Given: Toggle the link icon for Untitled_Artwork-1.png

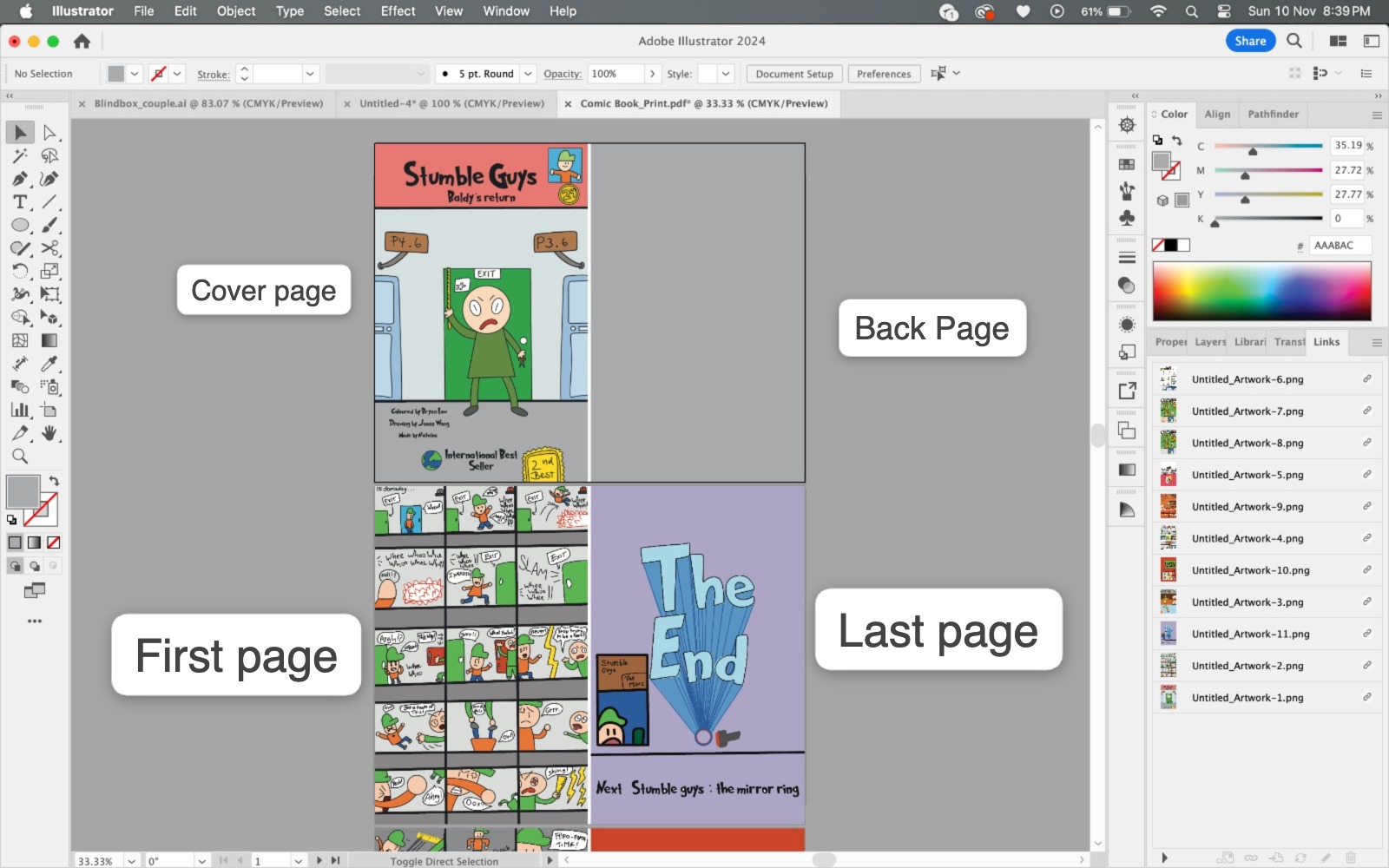Looking at the screenshot, I should [1366, 697].
